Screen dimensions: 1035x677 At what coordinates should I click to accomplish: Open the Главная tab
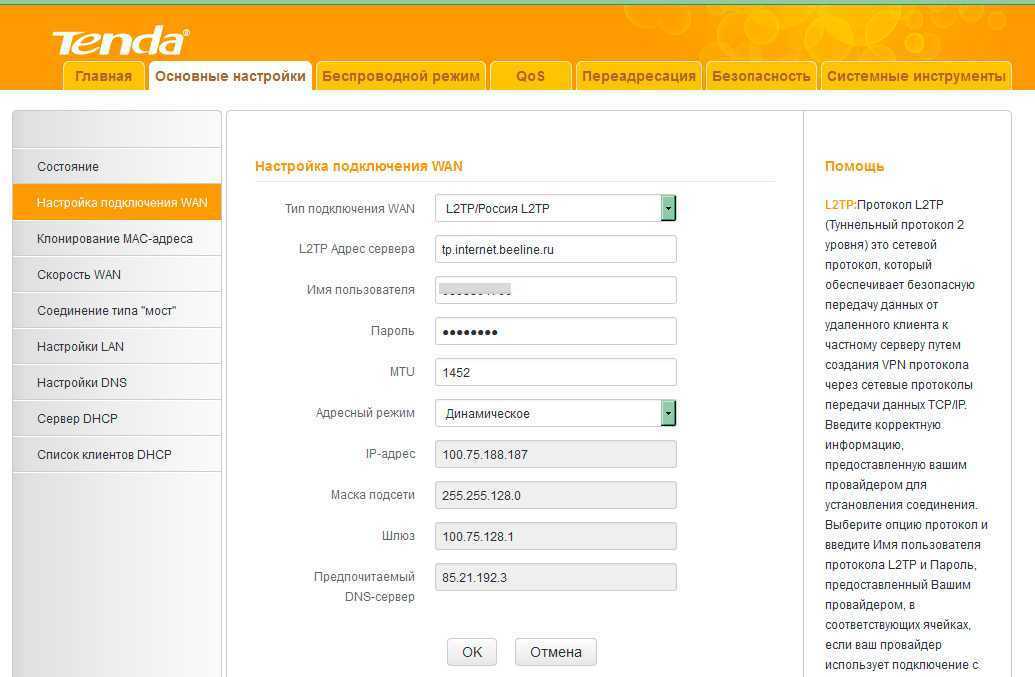point(104,76)
